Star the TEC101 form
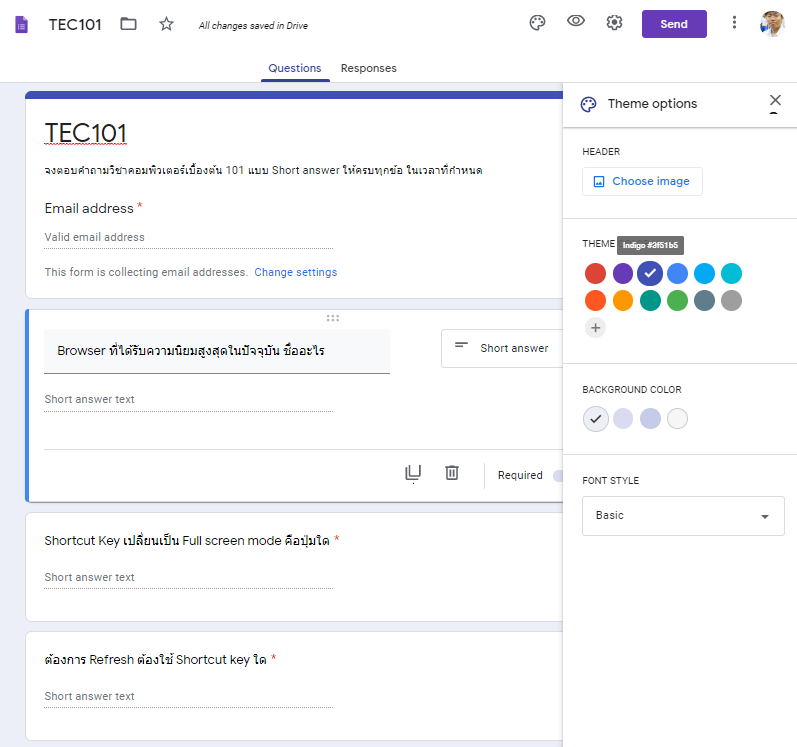Image resolution: width=797 pixels, height=747 pixels. 166,24
